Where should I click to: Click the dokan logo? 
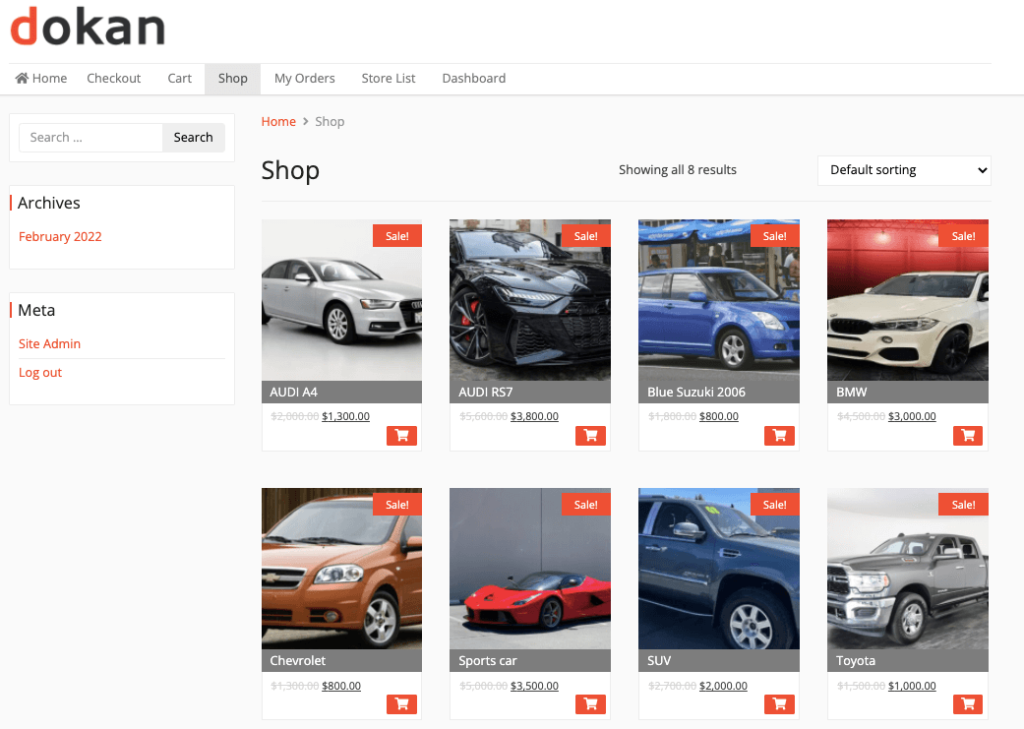pyautogui.click(x=88, y=27)
